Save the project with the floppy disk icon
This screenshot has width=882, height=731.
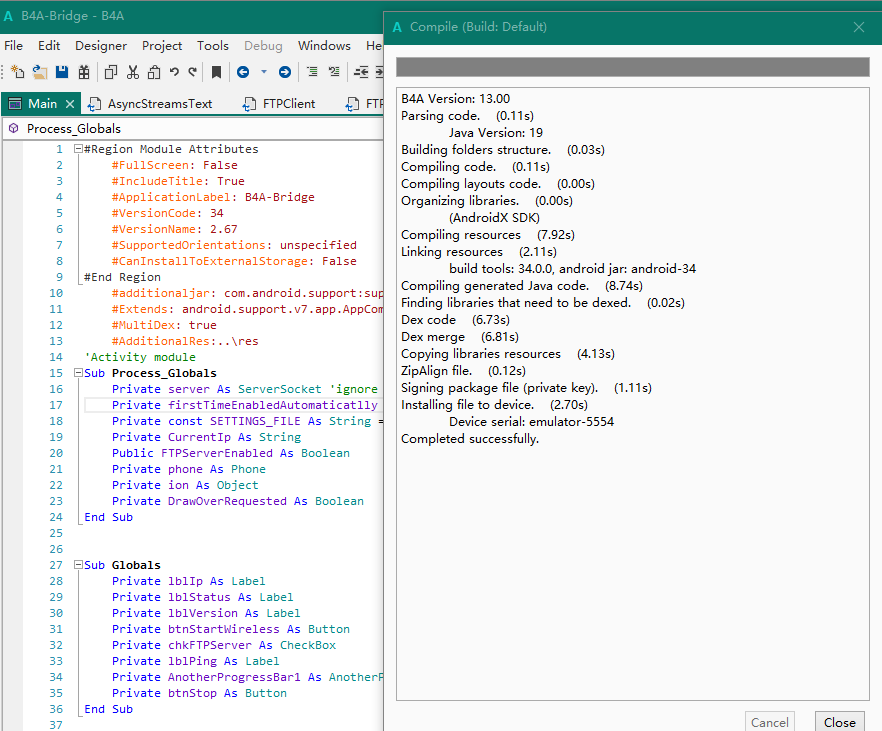pos(62,72)
